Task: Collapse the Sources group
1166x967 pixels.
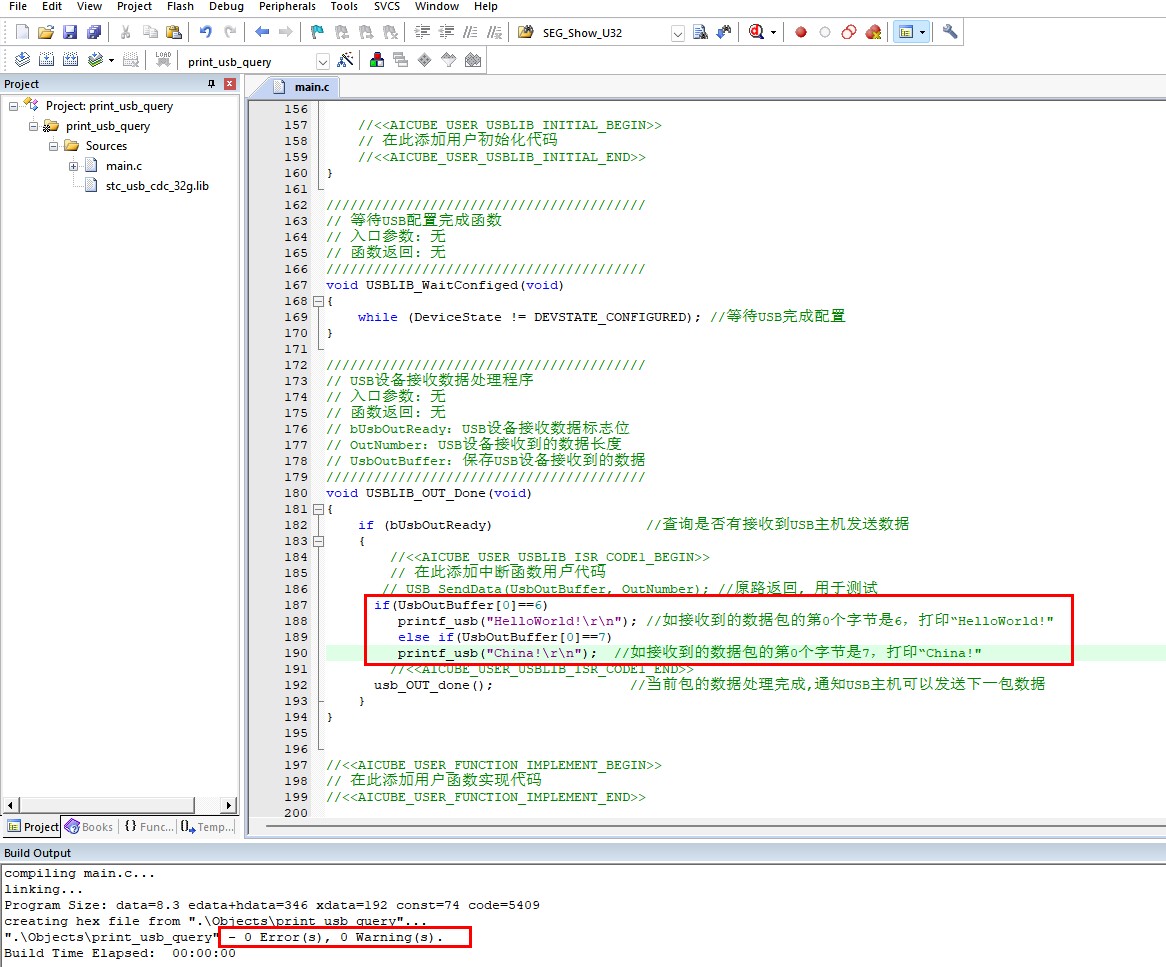Action: click(x=54, y=147)
